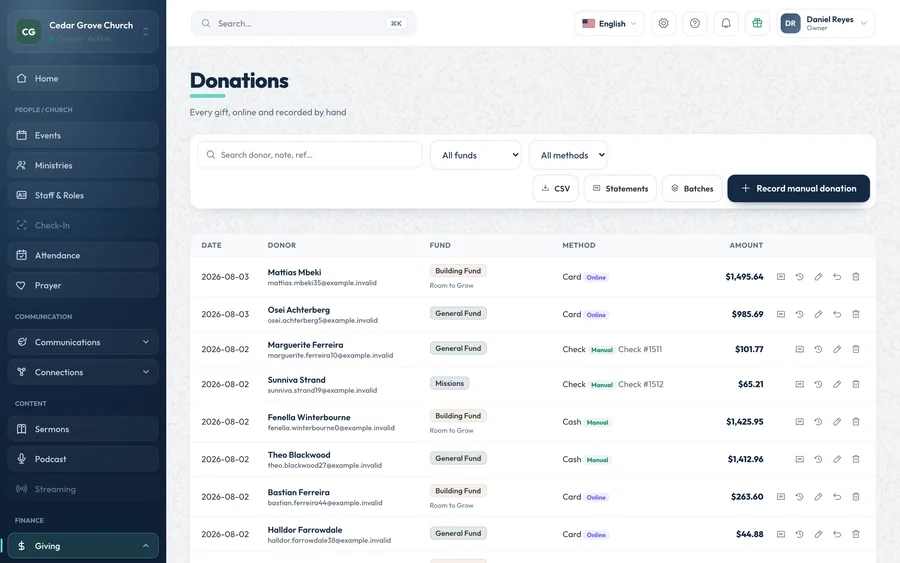View history for Halldor Farrowdale's $44.88 gift
Image resolution: width=900 pixels, height=563 pixels.
(x=800, y=534)
